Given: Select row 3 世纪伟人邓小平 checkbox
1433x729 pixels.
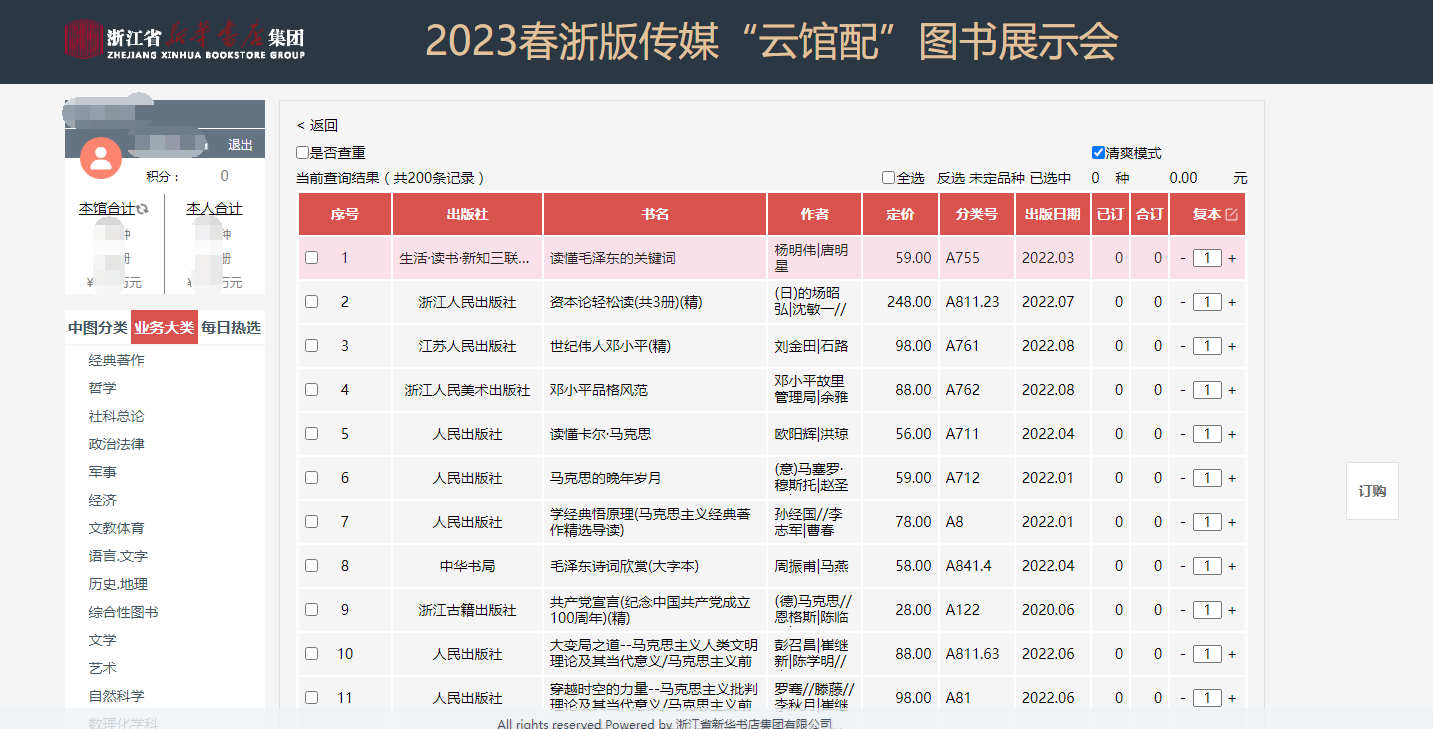Looking at the screenshot, I should 312,346.
